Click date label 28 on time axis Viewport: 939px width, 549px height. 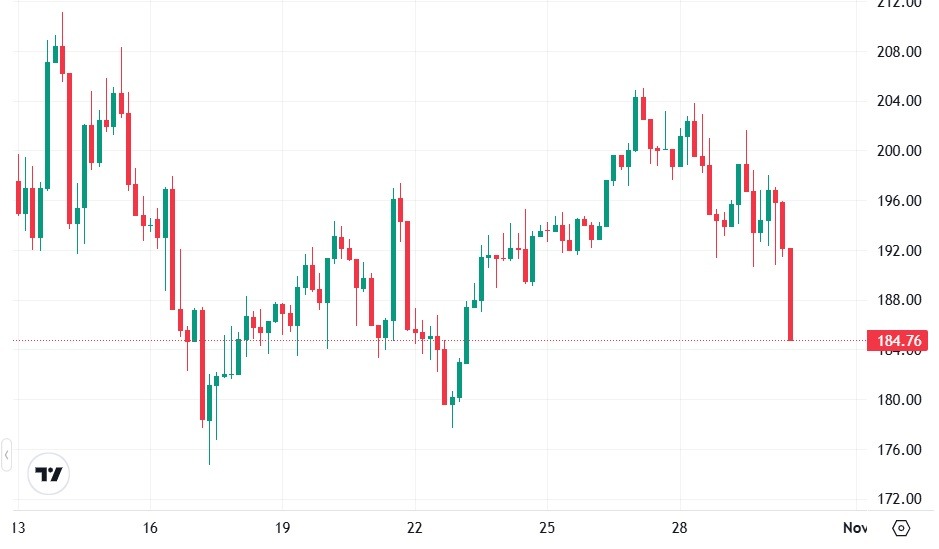pos(680,527)
